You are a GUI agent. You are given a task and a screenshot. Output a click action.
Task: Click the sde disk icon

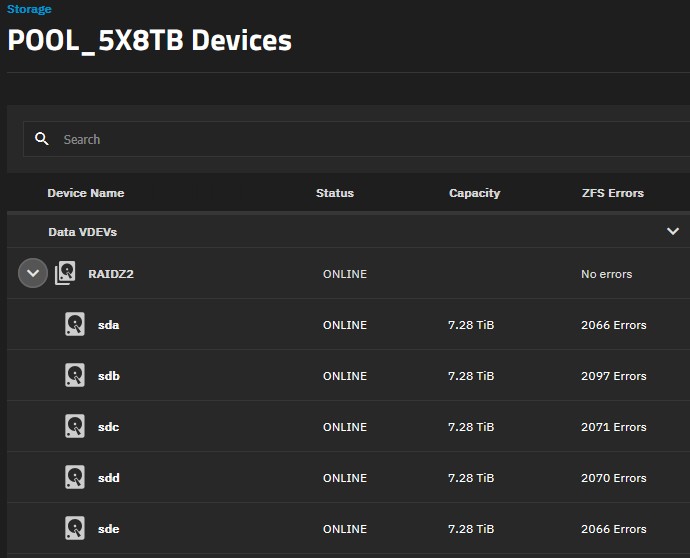click(x=75, y=529)
